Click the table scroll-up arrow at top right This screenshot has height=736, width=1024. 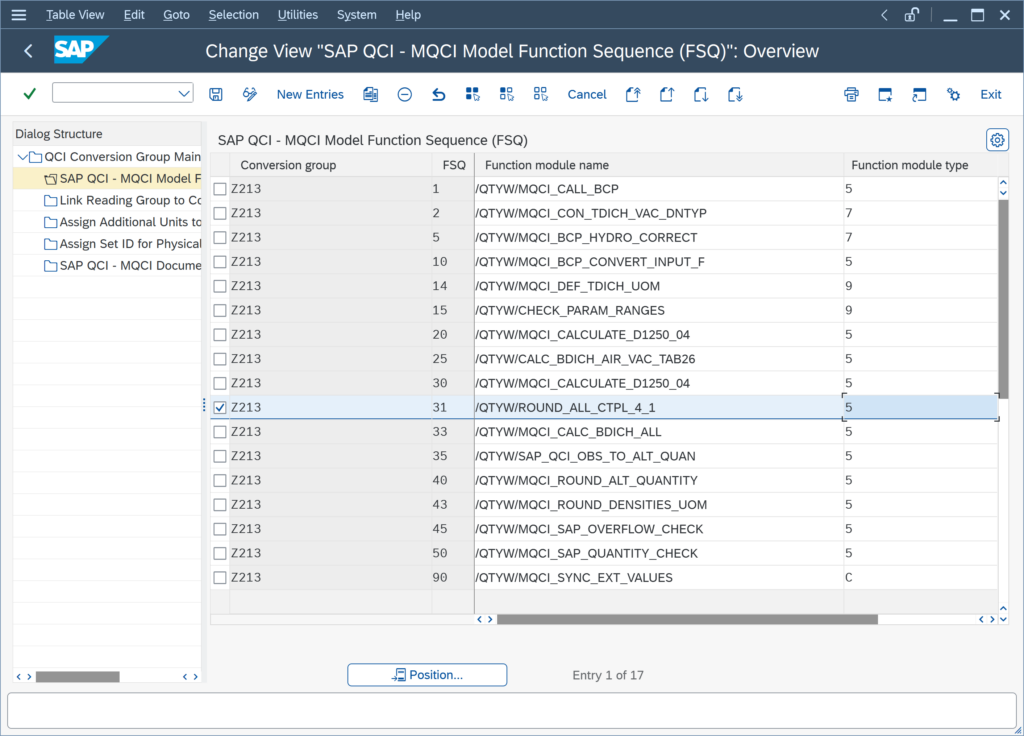[1003, 183]
